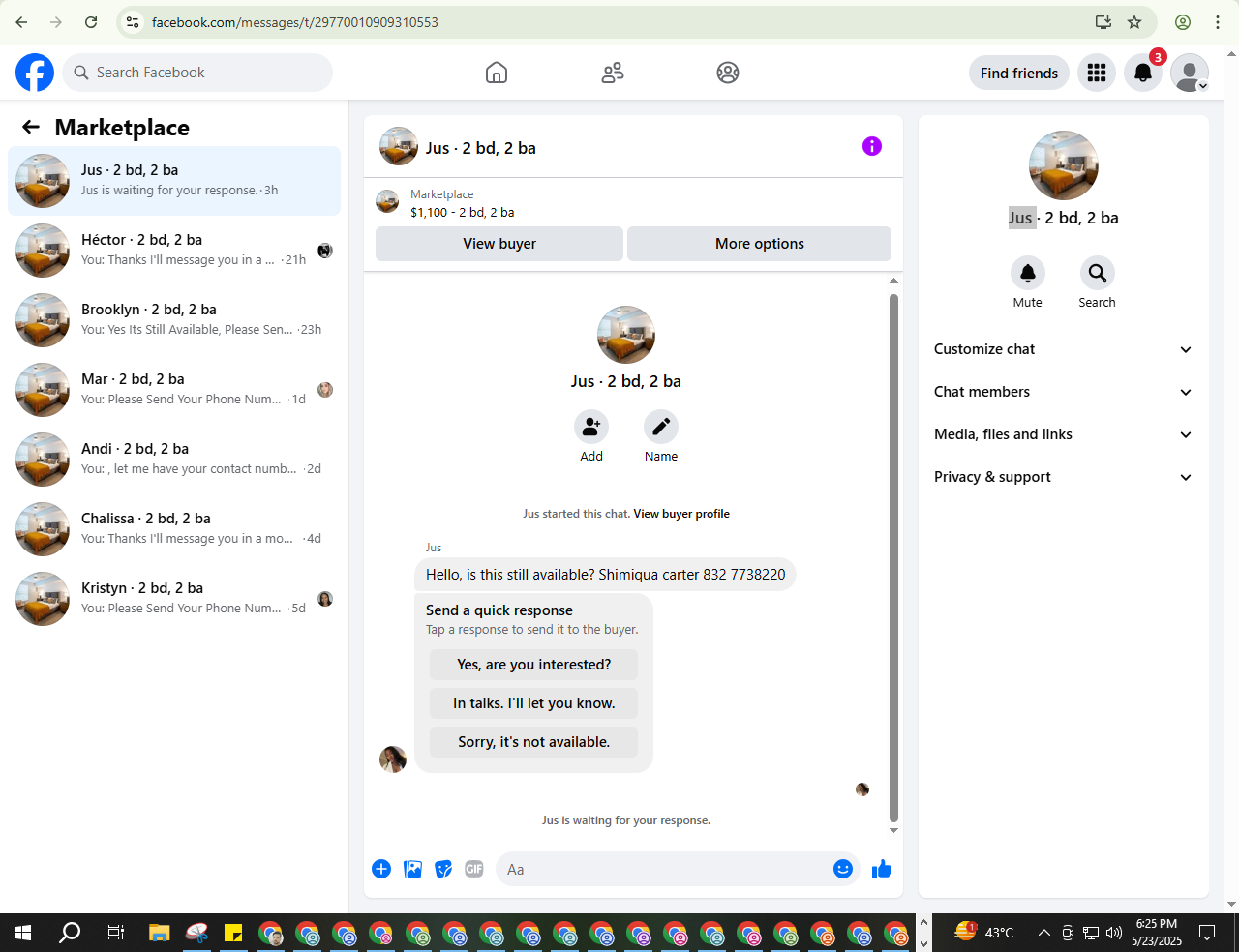Screen dimensions: 1239x952
Task: Open the emoji picker smiley
Action: [x=843, y=869]
